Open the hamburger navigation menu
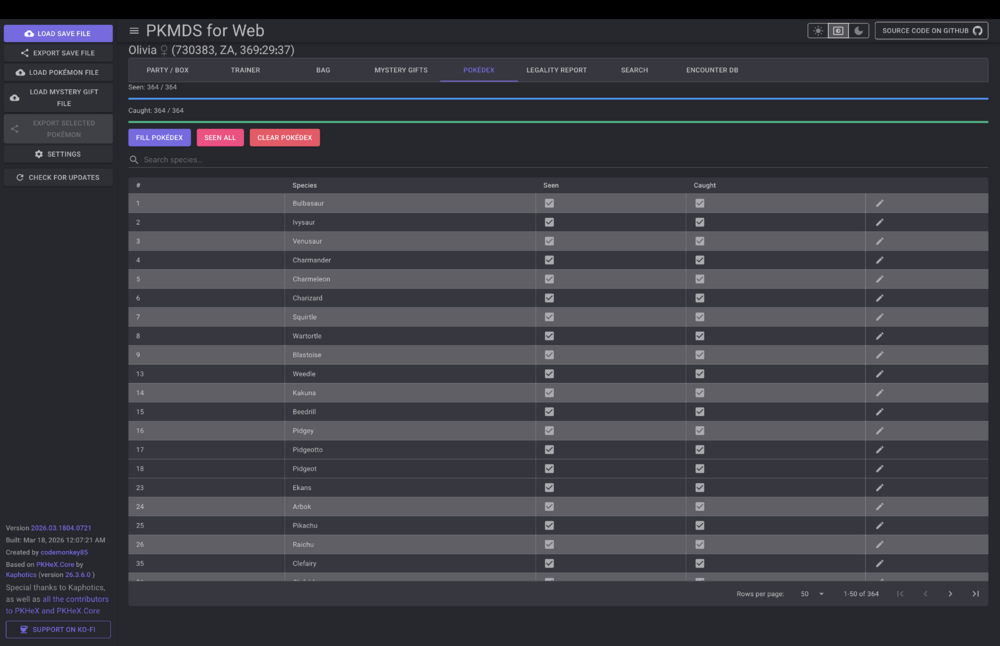The image size is (1000, 646). [x=134, y=31]
